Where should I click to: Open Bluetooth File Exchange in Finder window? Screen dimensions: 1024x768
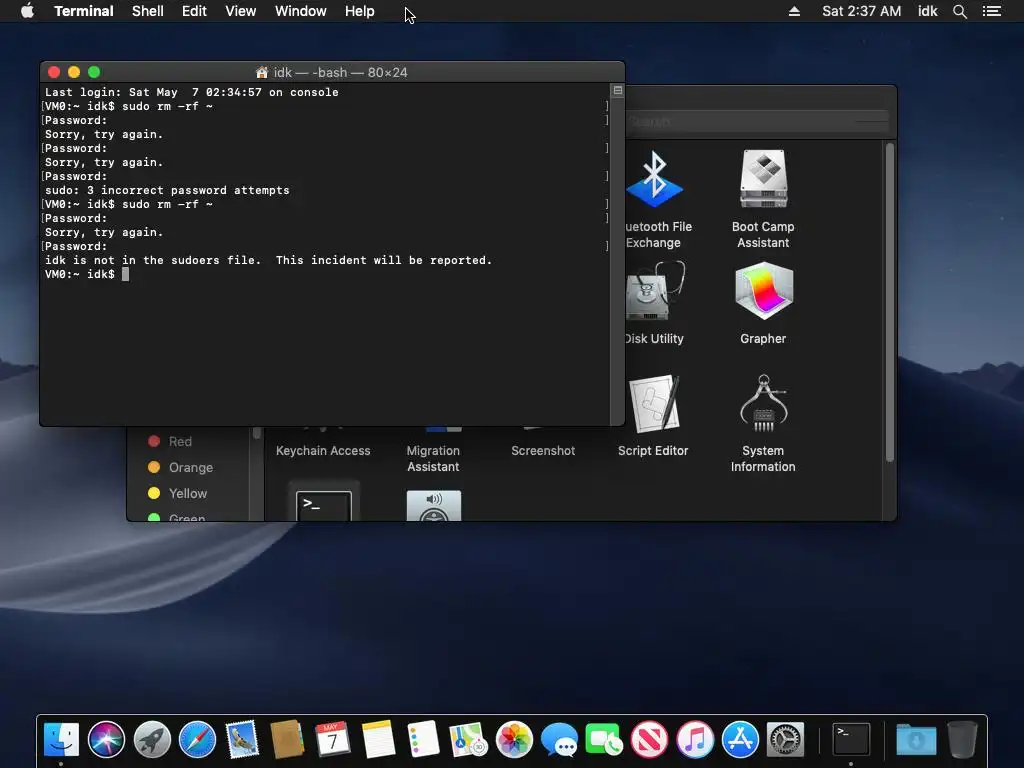click(x=654, y=180)
